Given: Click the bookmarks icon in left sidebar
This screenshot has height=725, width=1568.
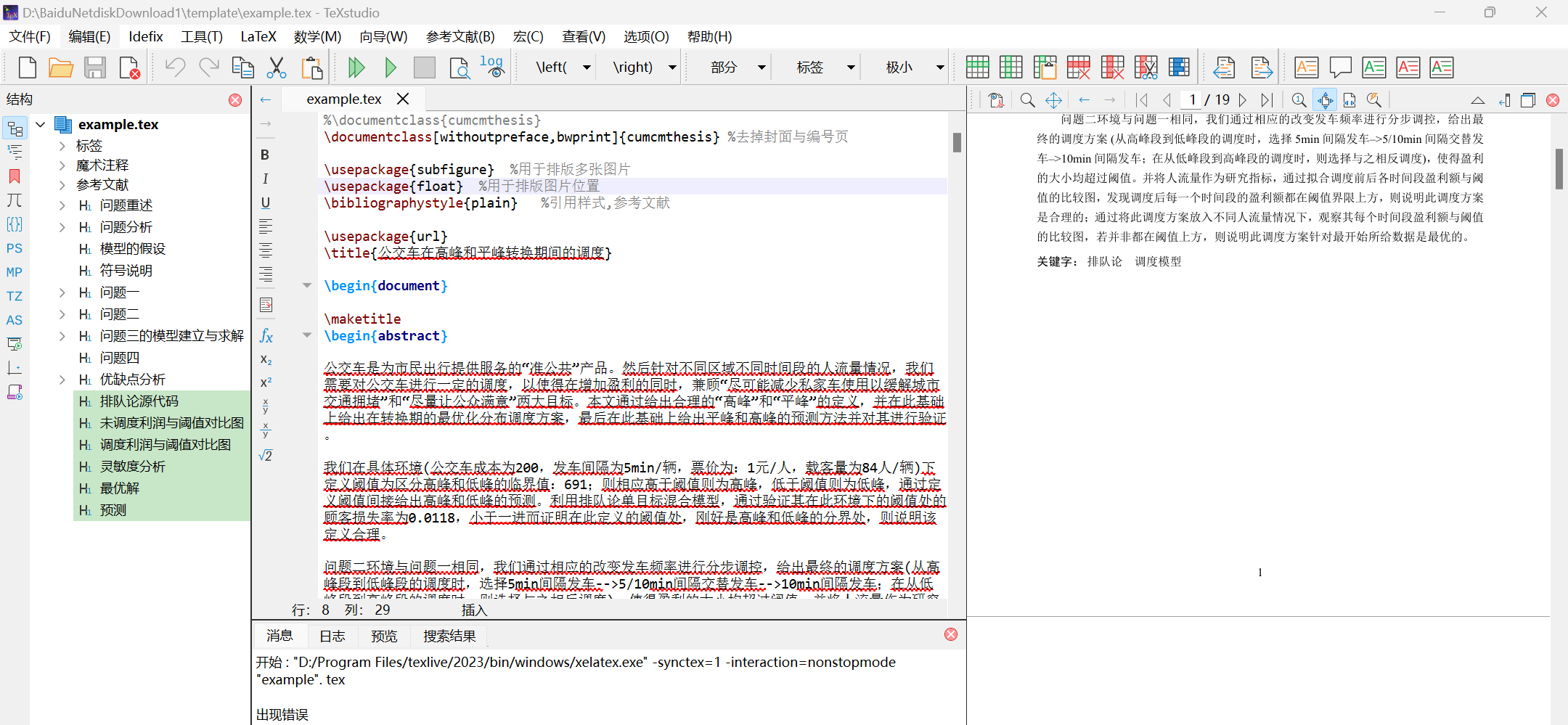Looking at the screenshot, I should click(x=15, y=176).
